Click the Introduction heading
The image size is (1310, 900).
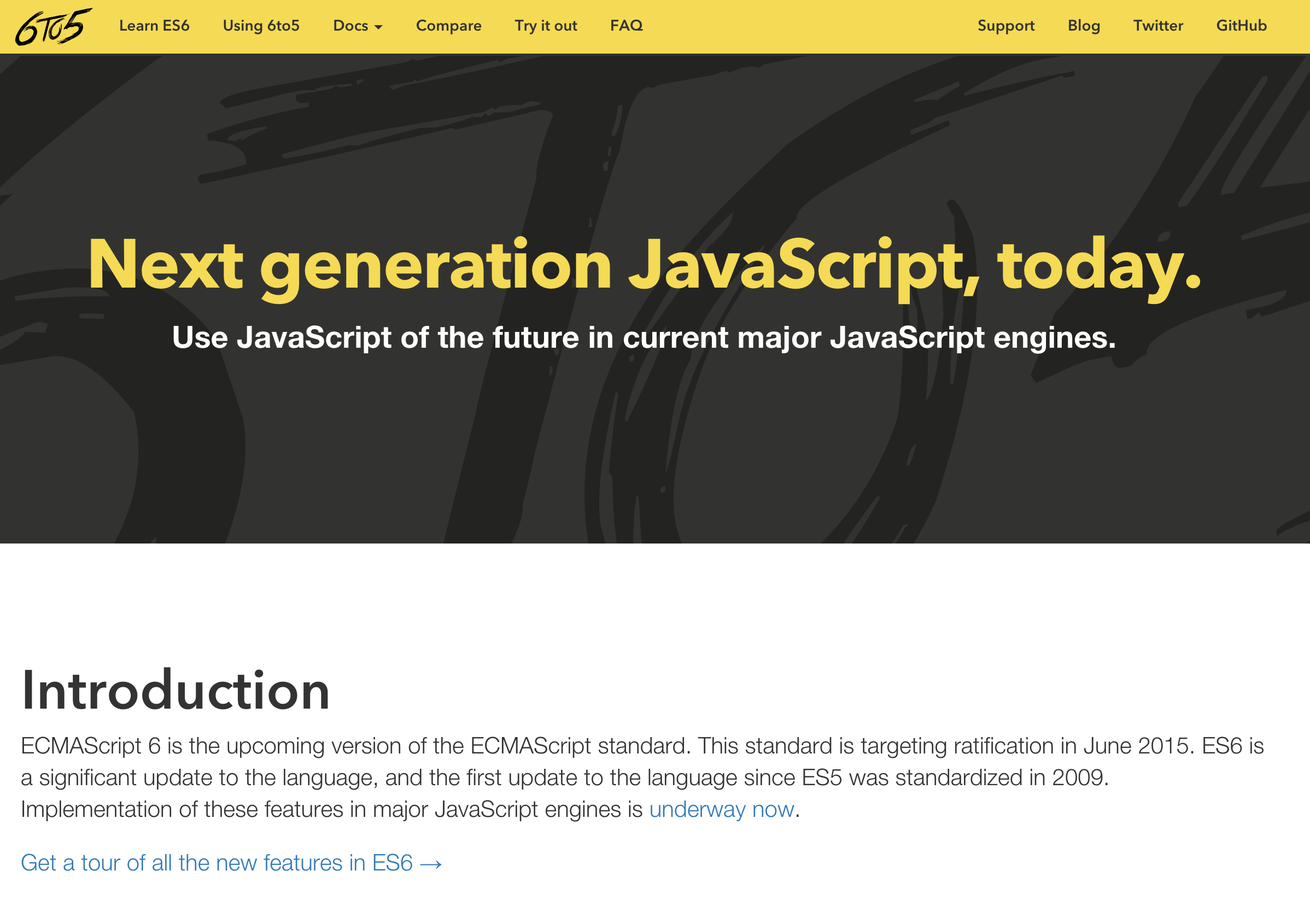point(175,690)
